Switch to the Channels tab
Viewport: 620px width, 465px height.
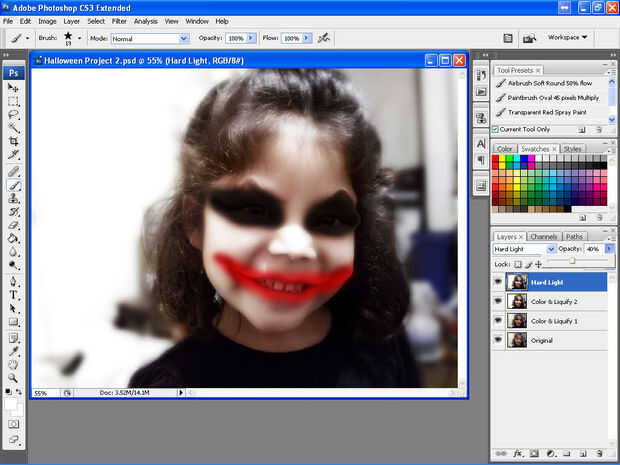pos(544,236)
